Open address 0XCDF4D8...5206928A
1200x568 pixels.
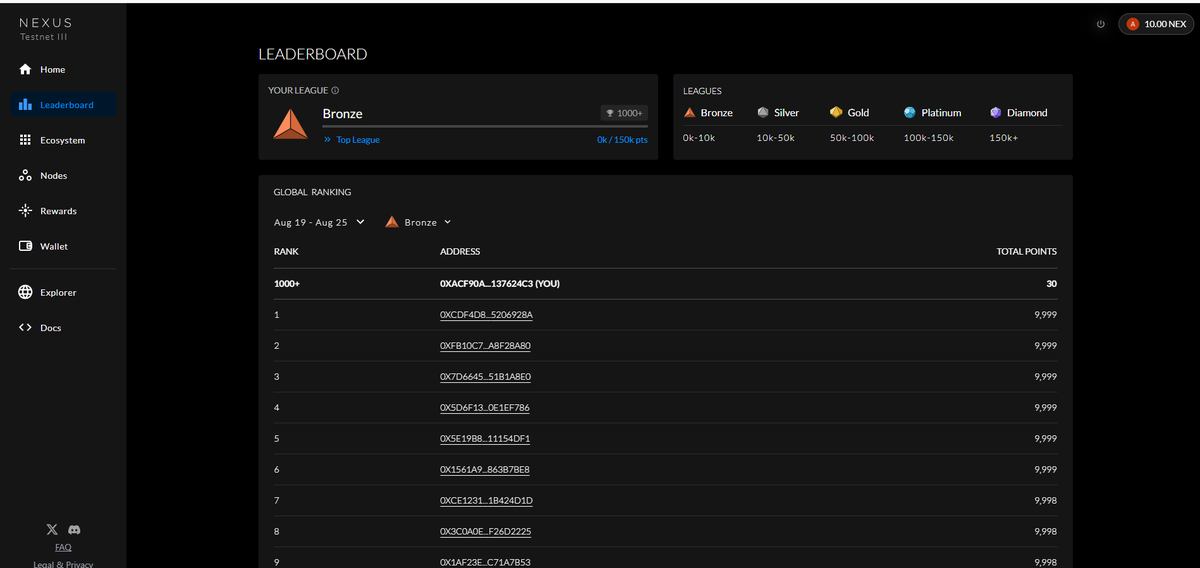[x=486, y=315]
